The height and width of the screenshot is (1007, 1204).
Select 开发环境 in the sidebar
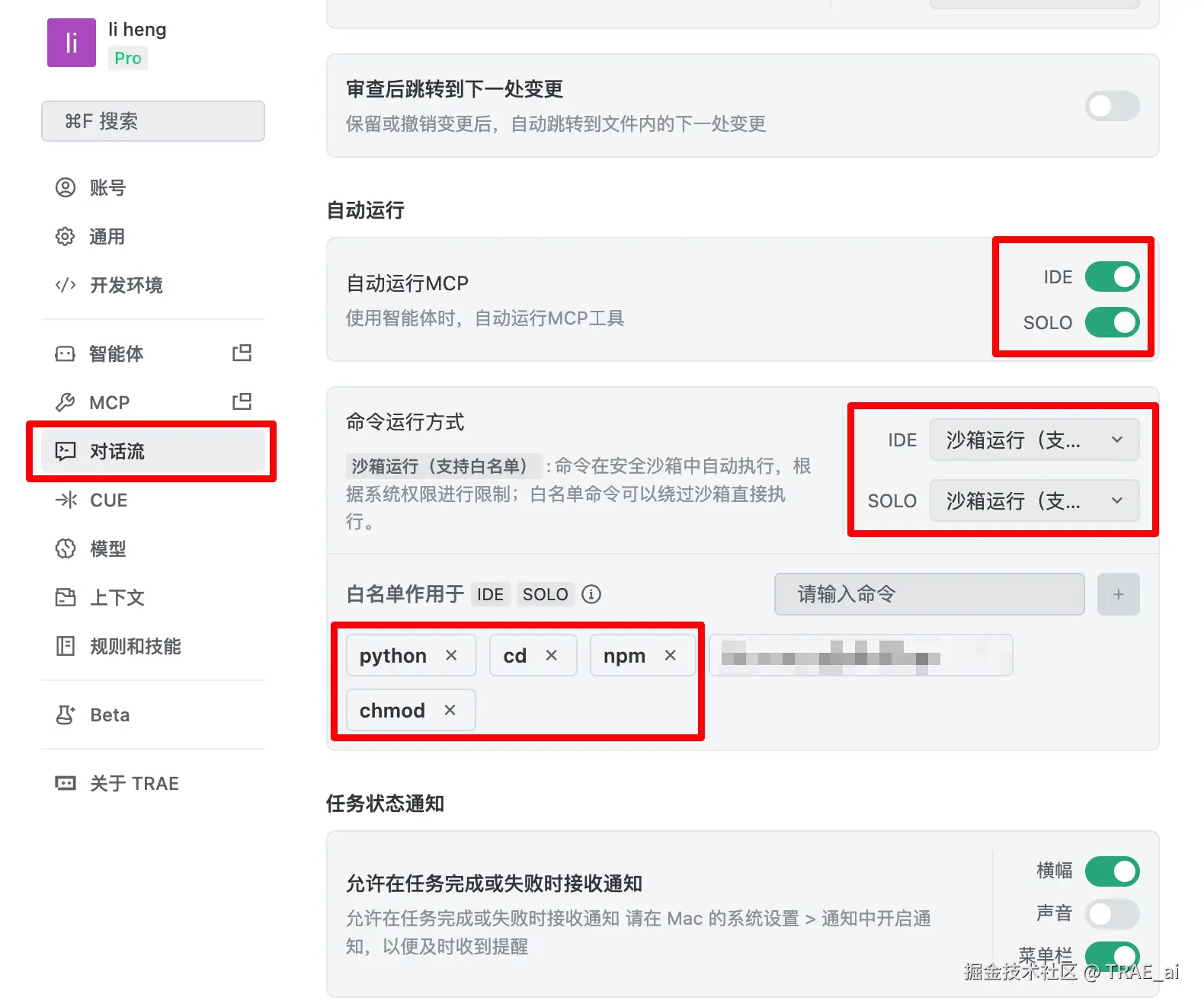tap(153, 285)
